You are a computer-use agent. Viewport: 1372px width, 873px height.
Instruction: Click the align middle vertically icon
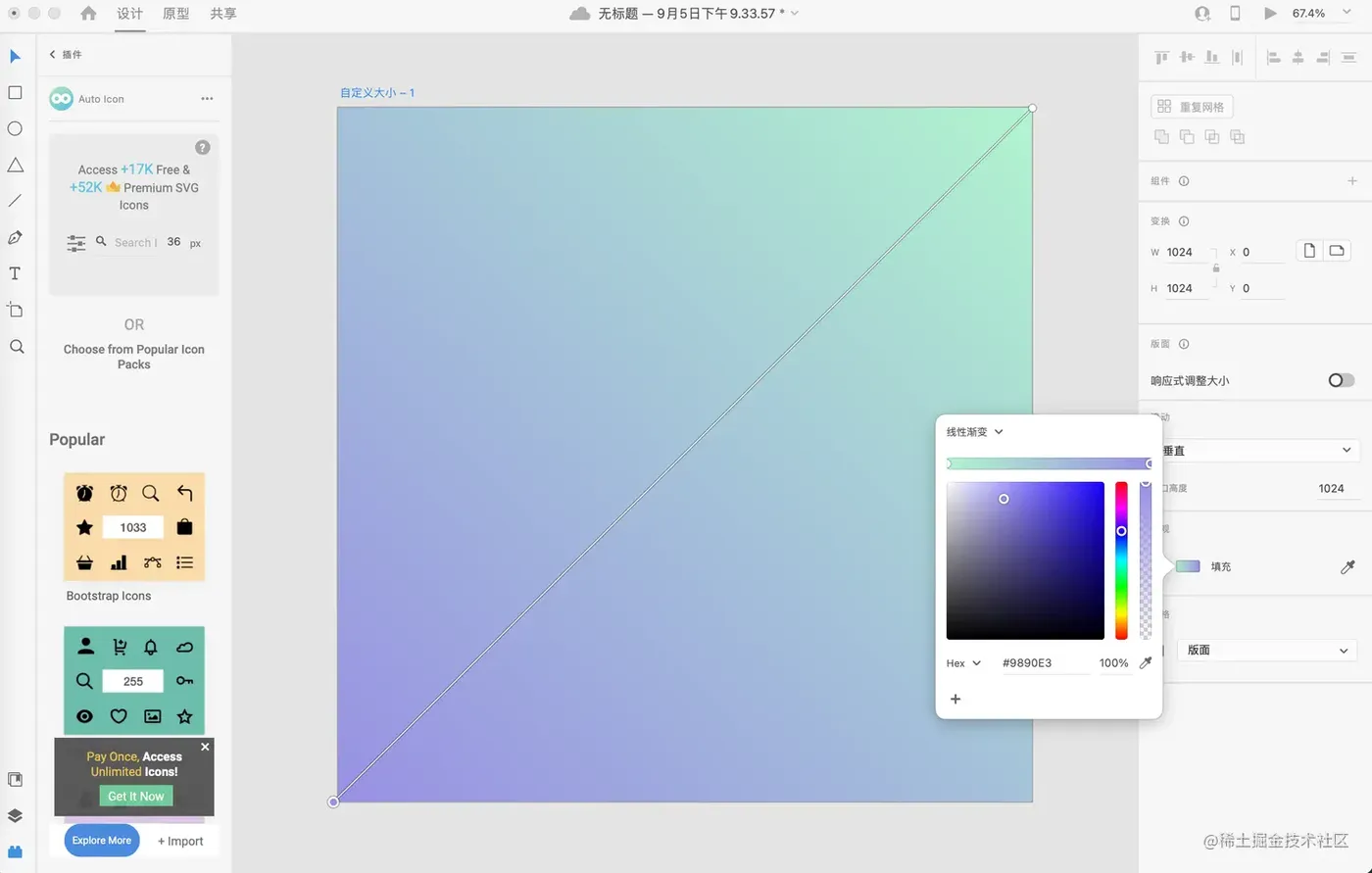(1188, 57)
